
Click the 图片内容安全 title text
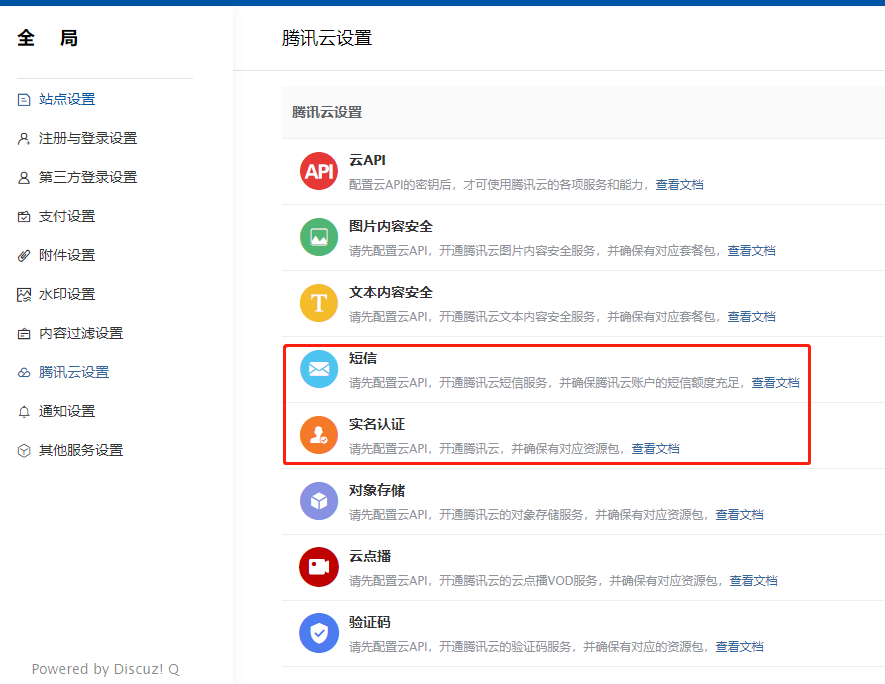[391, 226]
